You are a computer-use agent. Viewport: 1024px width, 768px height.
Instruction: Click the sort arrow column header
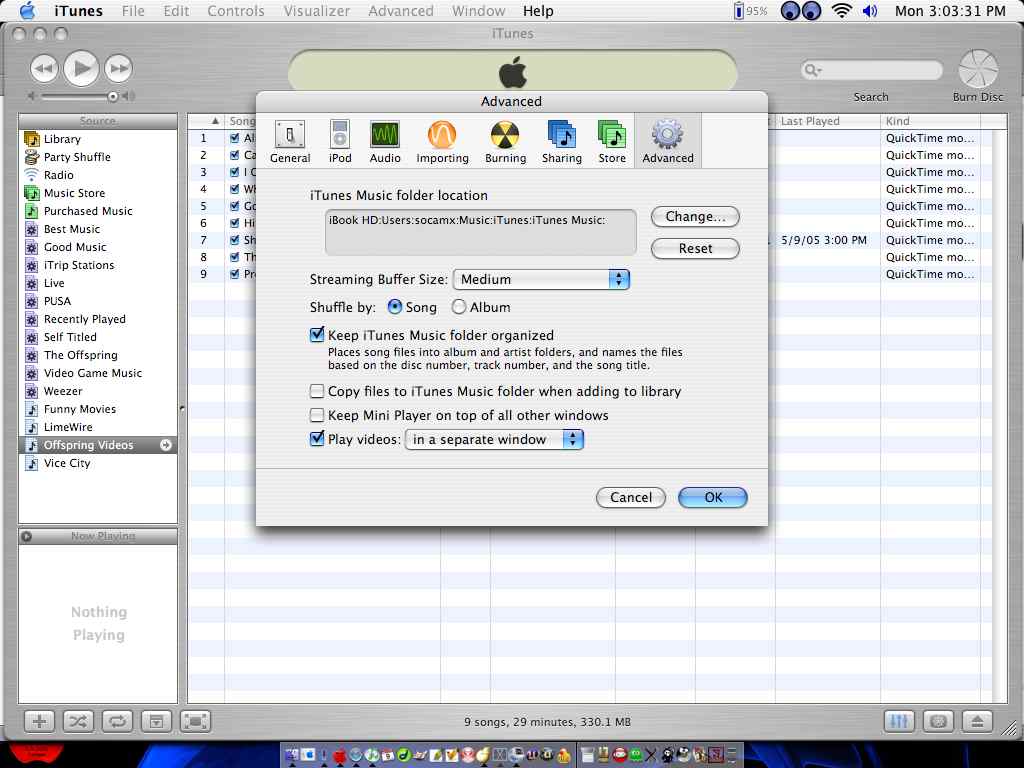pos(206,121)
